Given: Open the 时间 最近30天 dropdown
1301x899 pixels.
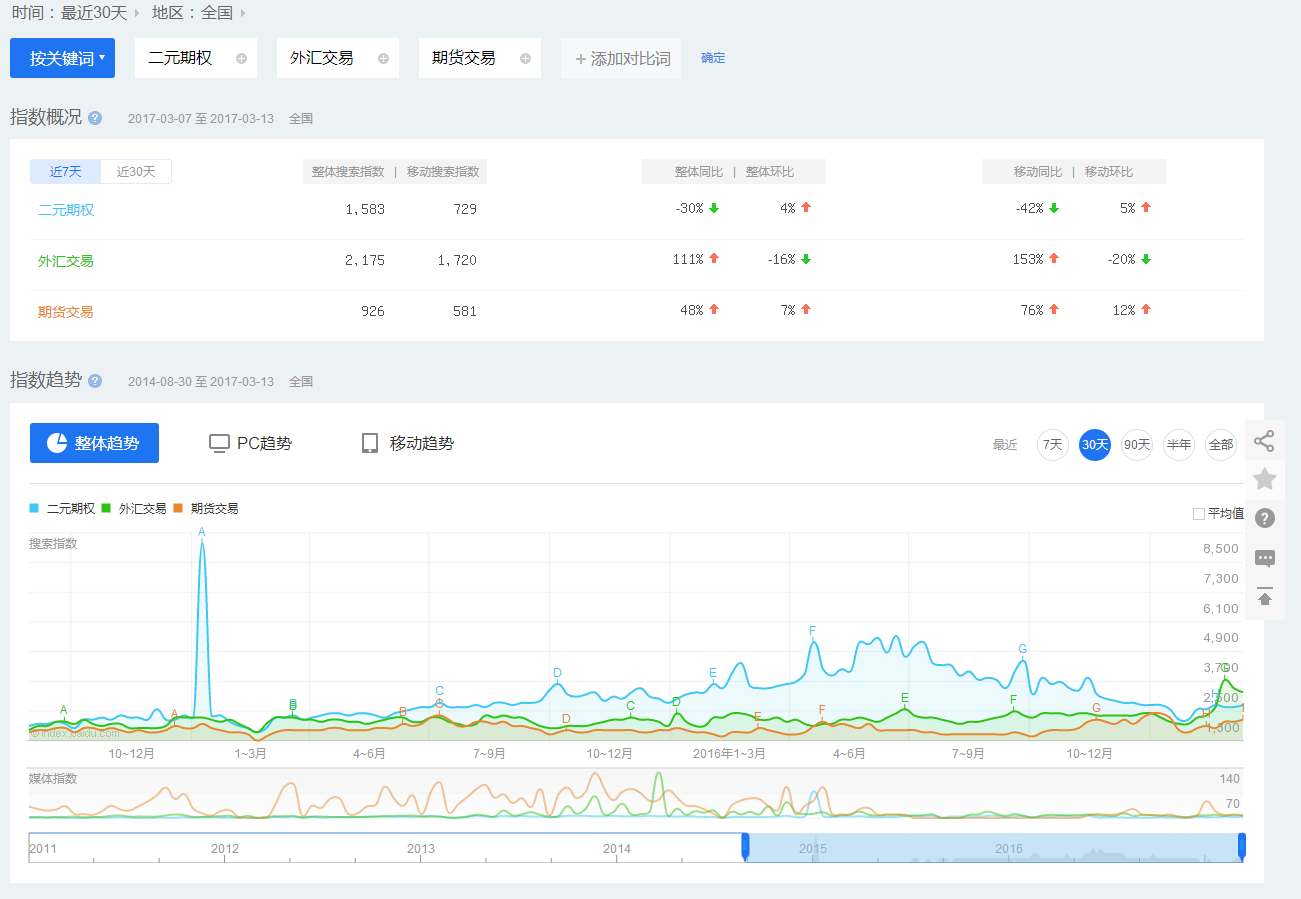Looking at the screenshot, I should pos(76,13).
